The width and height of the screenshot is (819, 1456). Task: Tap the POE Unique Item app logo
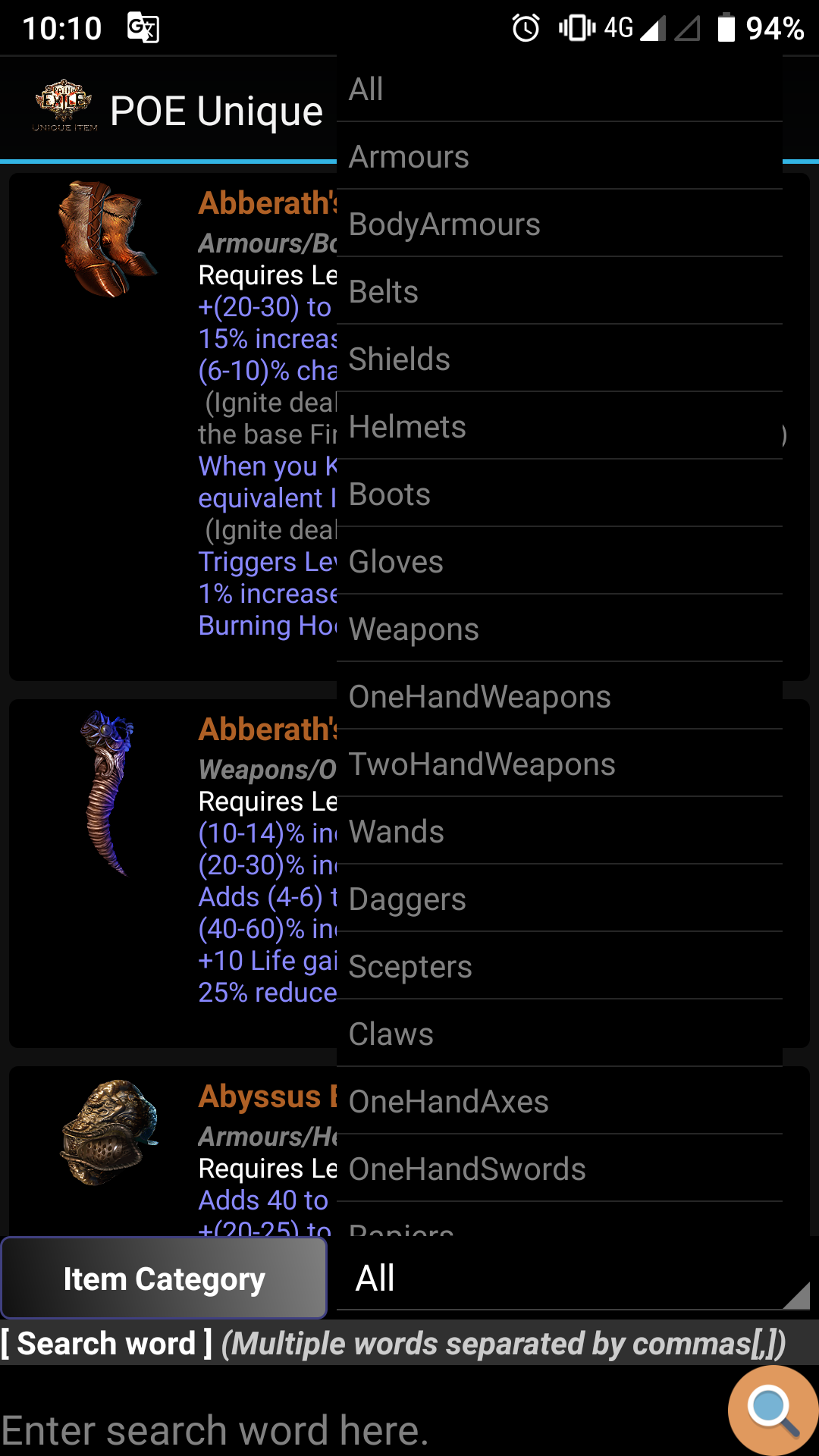click(x=64, y=106)
